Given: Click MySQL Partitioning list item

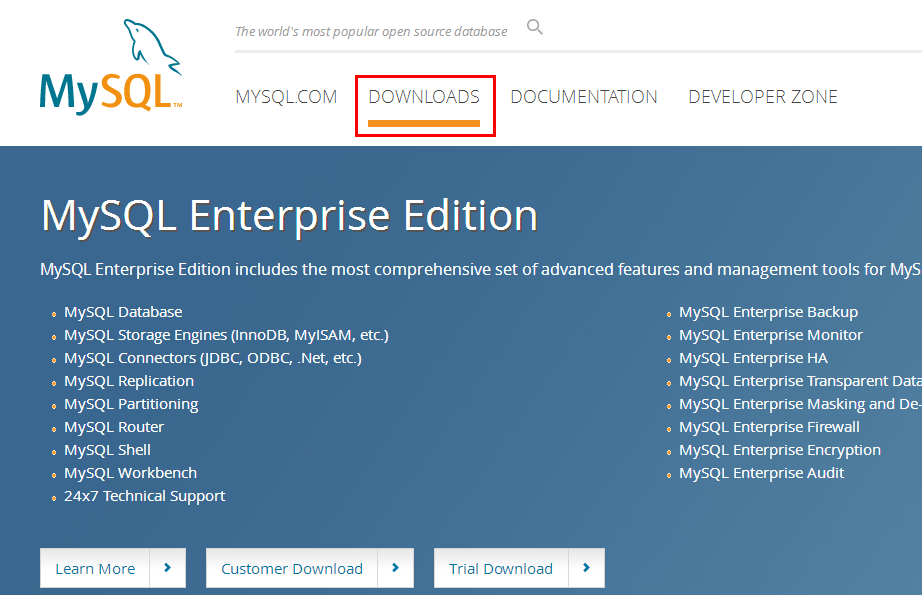Looking at the screenshot, I should click(x=131, y=405).
